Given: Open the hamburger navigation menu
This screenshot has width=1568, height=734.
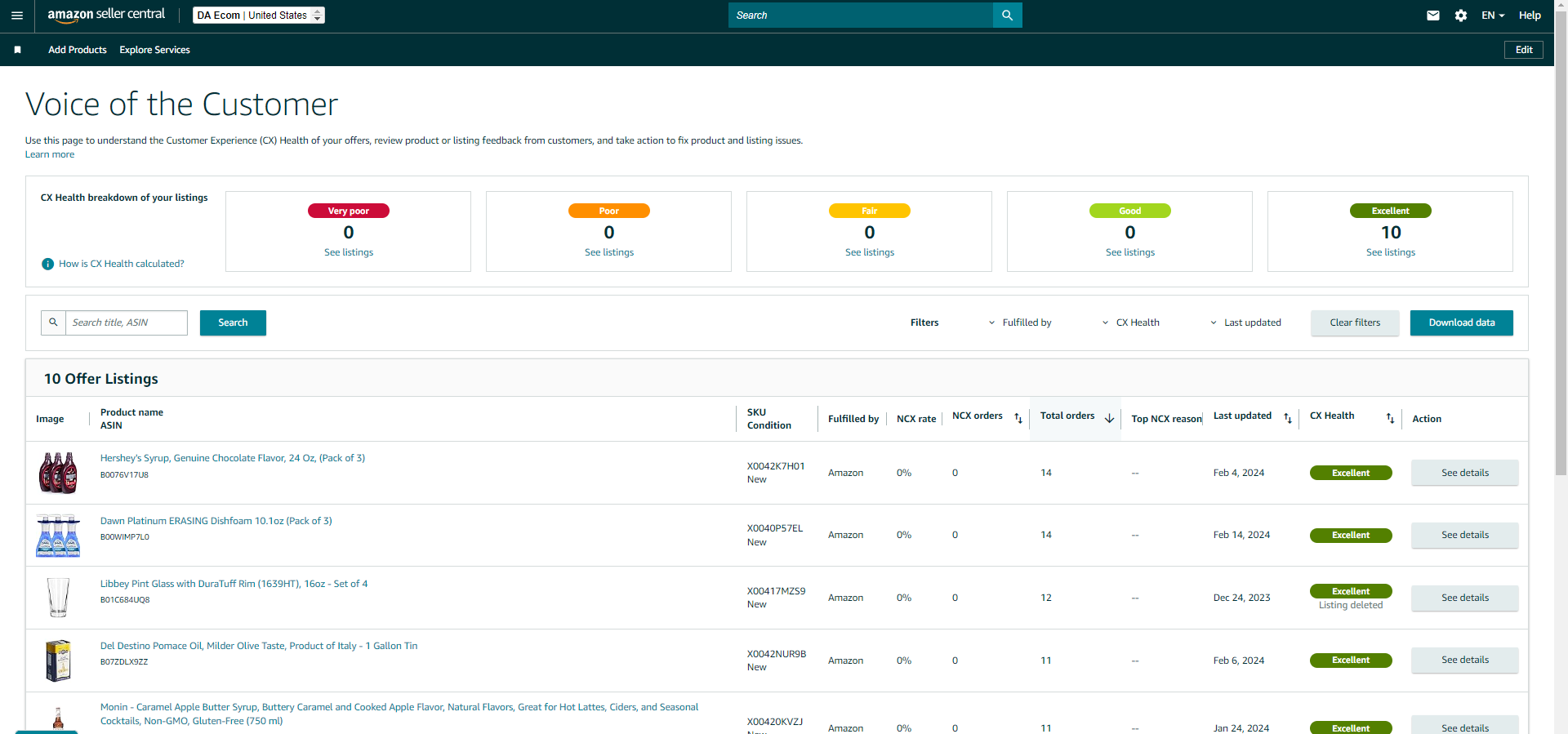Looking at the screenshot, I should (x=17, y=16).
